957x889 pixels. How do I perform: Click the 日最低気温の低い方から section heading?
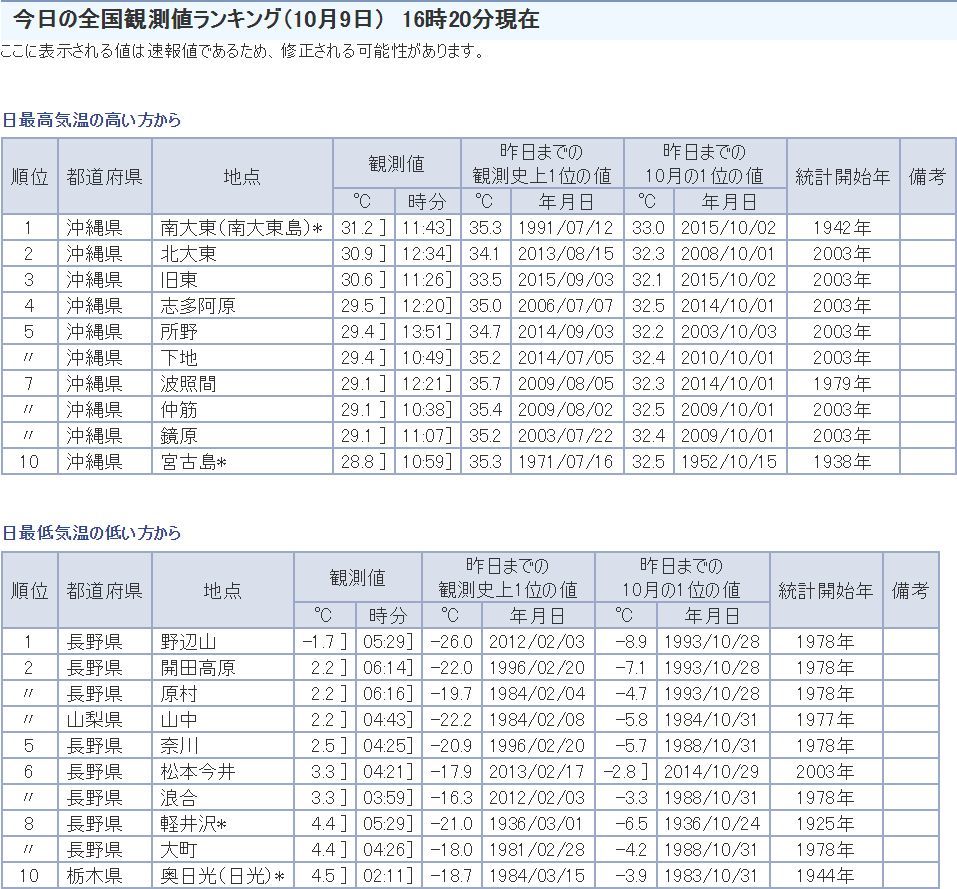pos(92,533)
